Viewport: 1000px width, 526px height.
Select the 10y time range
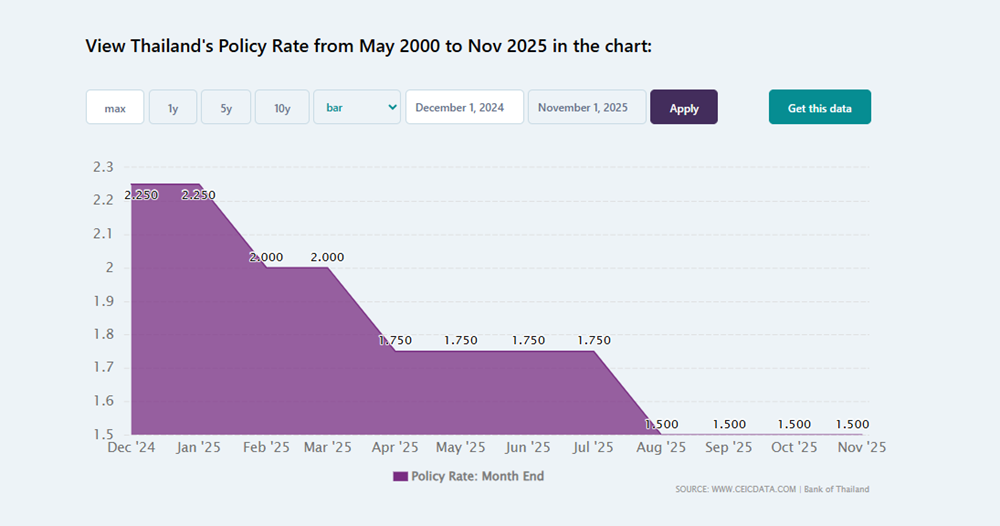click(x=282, y=108)
